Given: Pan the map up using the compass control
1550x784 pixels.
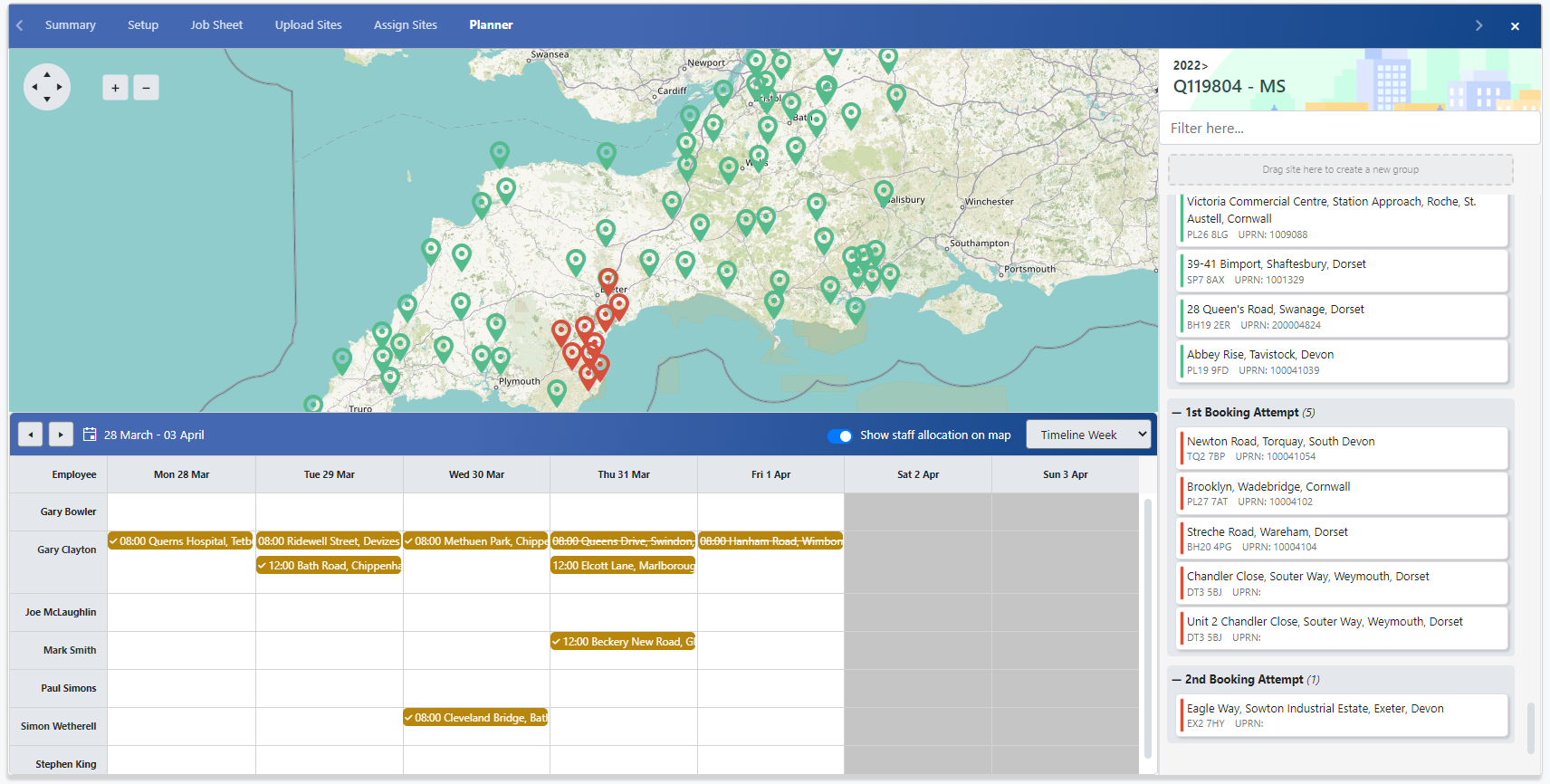Looking at the screenshot, I should click(x=47, y=74).
